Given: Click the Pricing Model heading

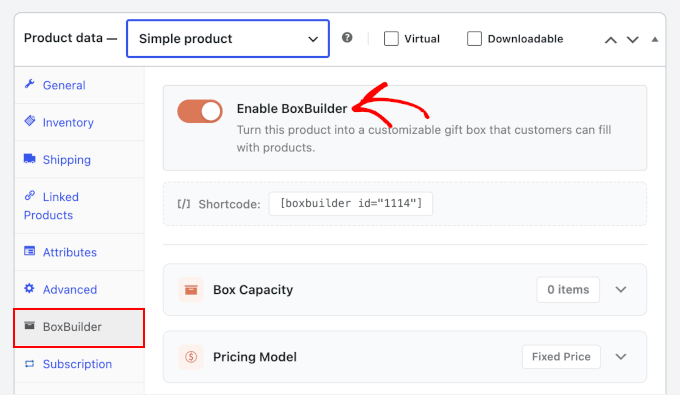Looking at the screenshot, I should 255,357.
